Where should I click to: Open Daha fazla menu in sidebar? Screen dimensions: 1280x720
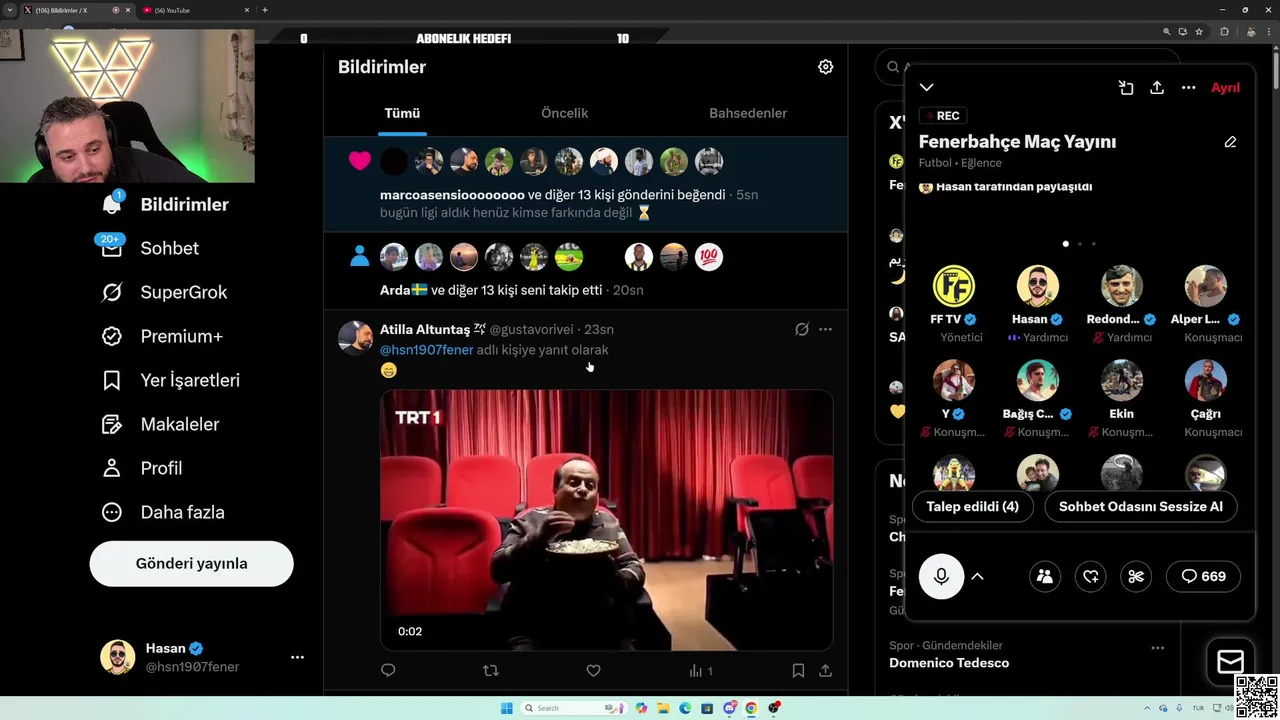pyautogui.click(x=163, y=512)
